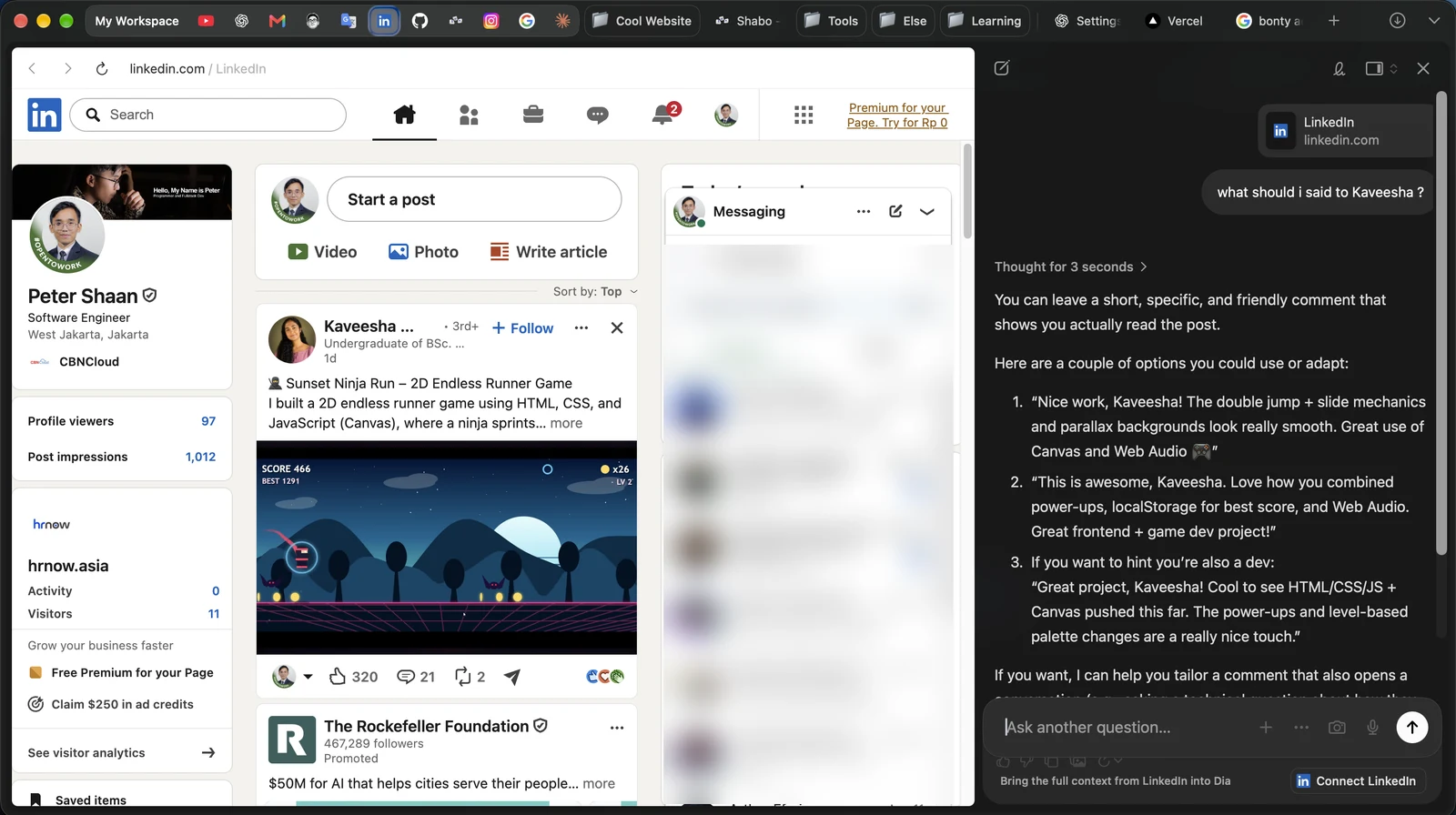The image size is (1456, 815).
Task: Open LinkedIn Jobs briefcase icon
Action: [x=533, y=115]
